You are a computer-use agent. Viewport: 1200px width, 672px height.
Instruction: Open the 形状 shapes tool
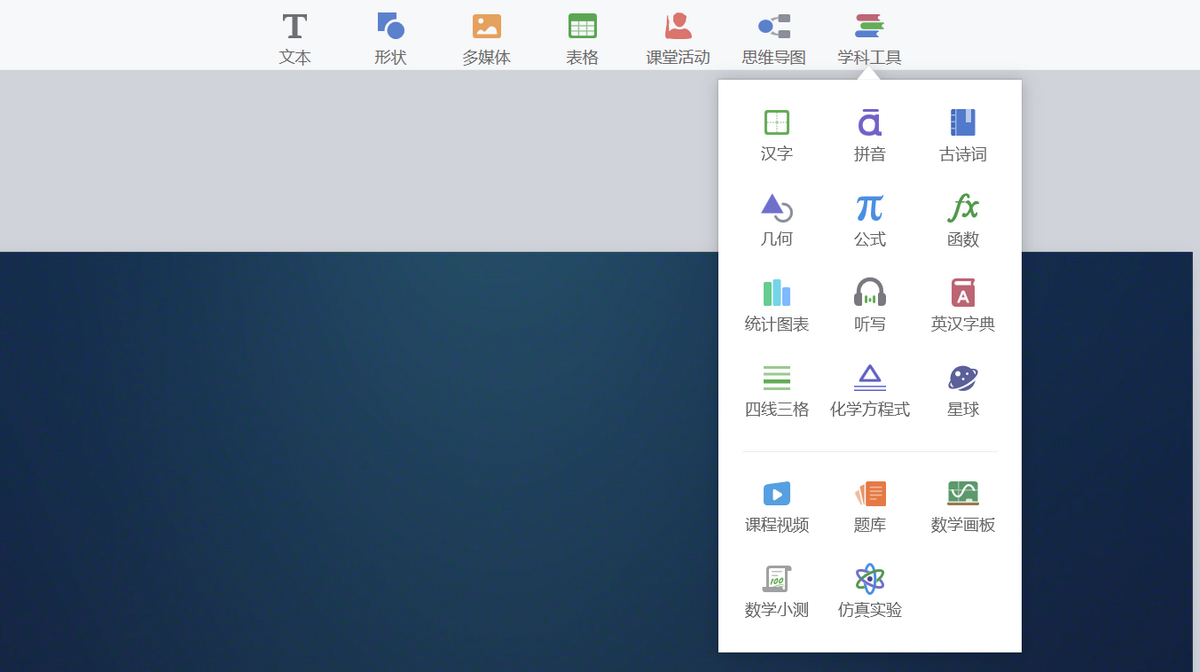click(390, 39)
